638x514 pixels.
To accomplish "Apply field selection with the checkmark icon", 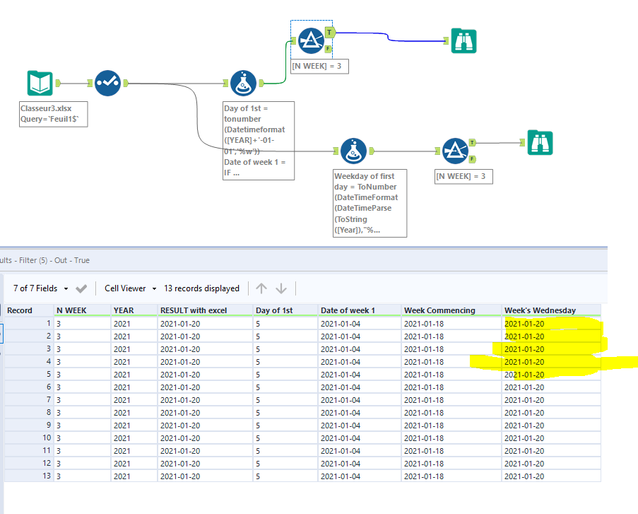I will click(x=81, y=288).
